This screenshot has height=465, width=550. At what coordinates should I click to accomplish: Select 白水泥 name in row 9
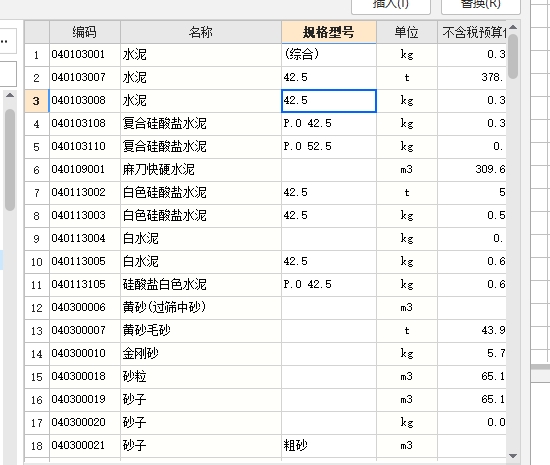click(x=201, y=239)
